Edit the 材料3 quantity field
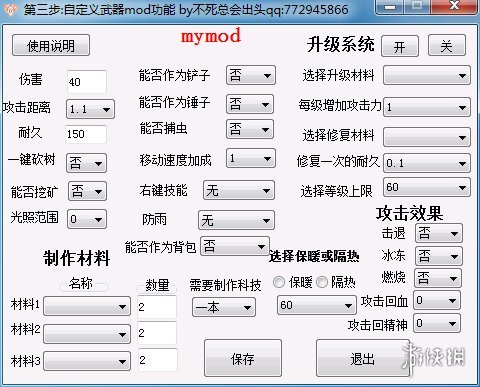 tap(158, 360)
